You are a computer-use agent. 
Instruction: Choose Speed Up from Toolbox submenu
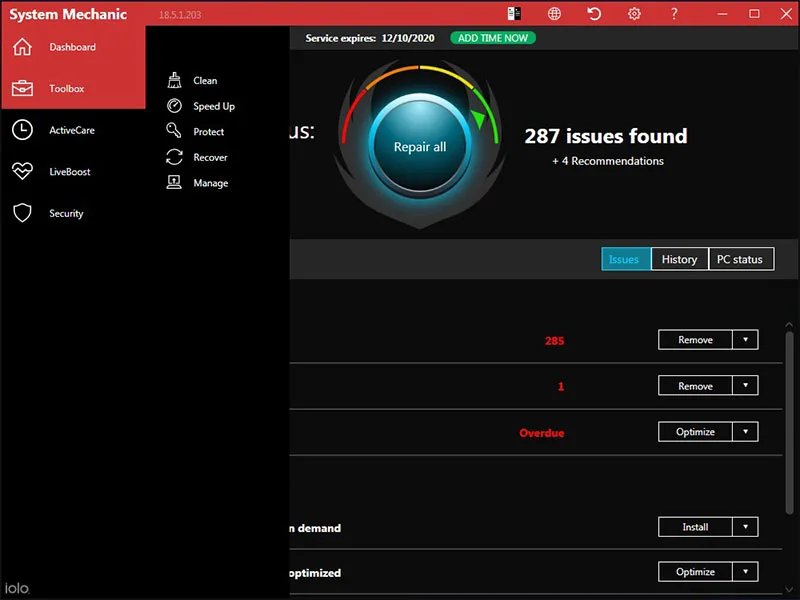coord(214,106)
